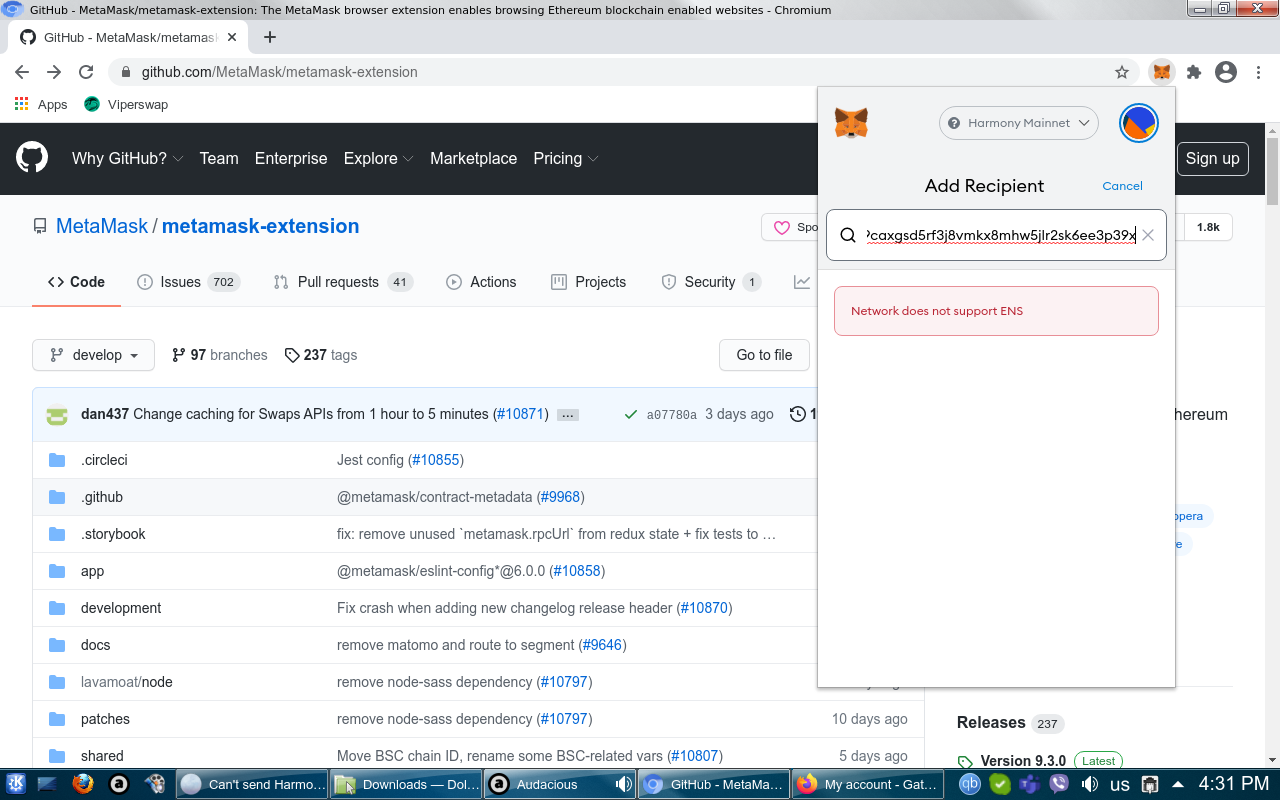Click the green check status on the commit
This screenshot has height=800, width=1280.
(x=630, y=414)
